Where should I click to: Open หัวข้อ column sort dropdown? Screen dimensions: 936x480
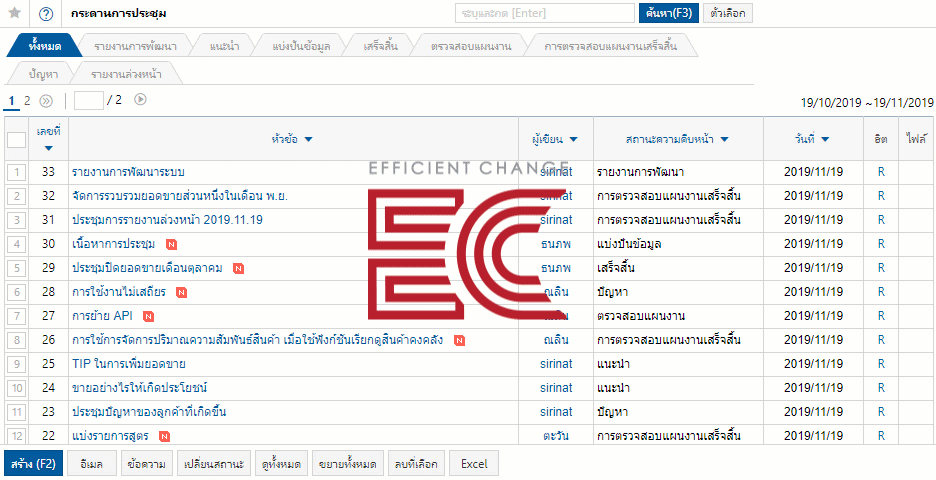309,140
